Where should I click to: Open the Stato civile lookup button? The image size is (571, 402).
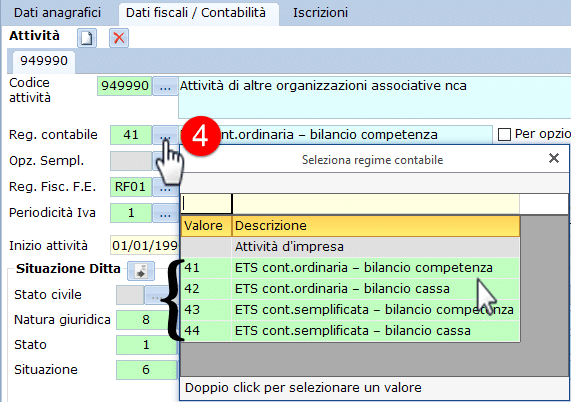click(156, 295)
